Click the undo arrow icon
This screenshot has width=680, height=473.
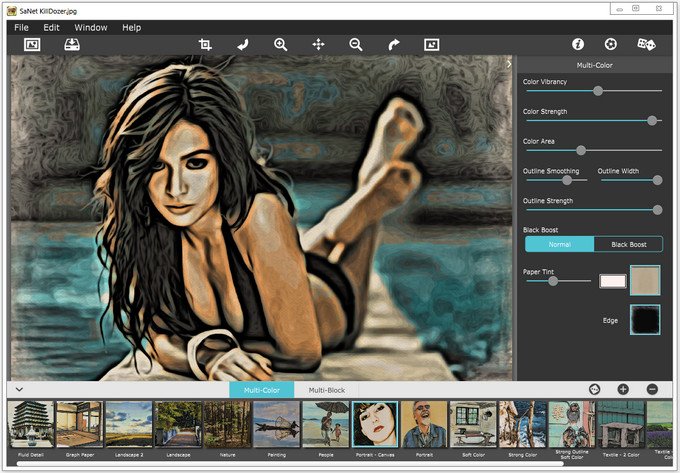pyautogui.click(x=243, y=44)
